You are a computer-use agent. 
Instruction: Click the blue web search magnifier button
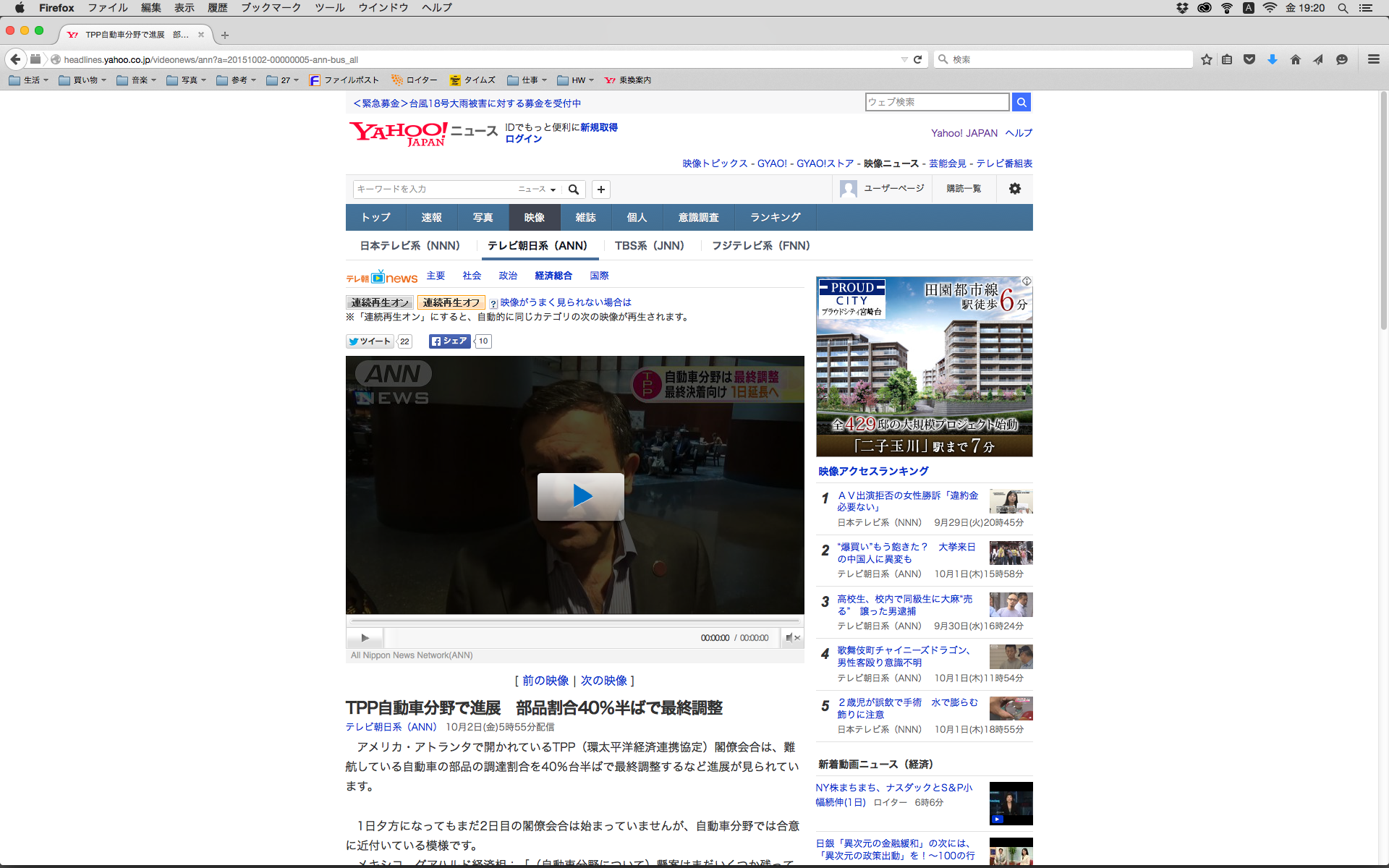pyautogui.click(x=1021, y=102)
